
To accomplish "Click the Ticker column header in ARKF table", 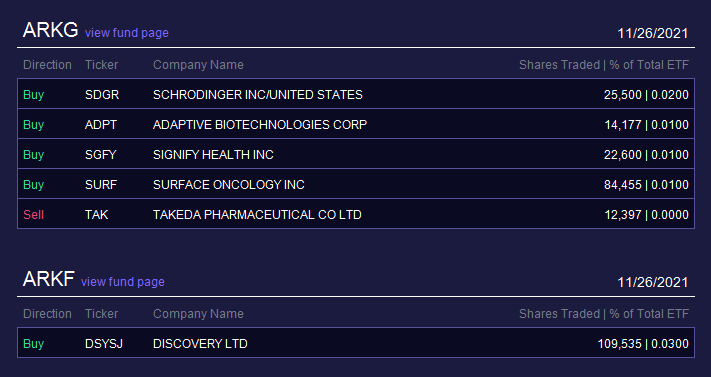I will click(x=102, y=313).
